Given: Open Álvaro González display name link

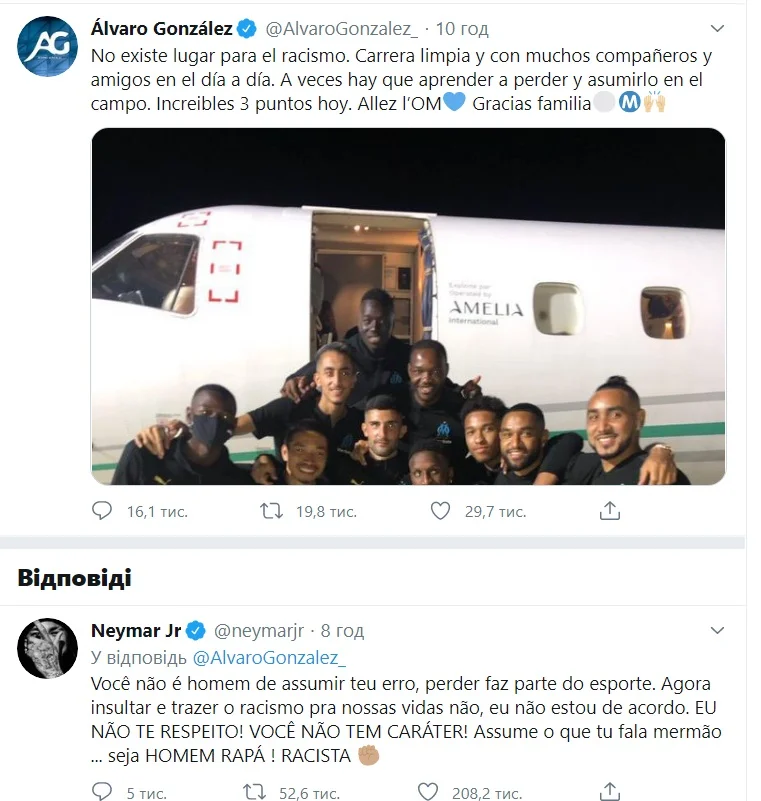Looking at the screenshot, I should pos(160,29).
